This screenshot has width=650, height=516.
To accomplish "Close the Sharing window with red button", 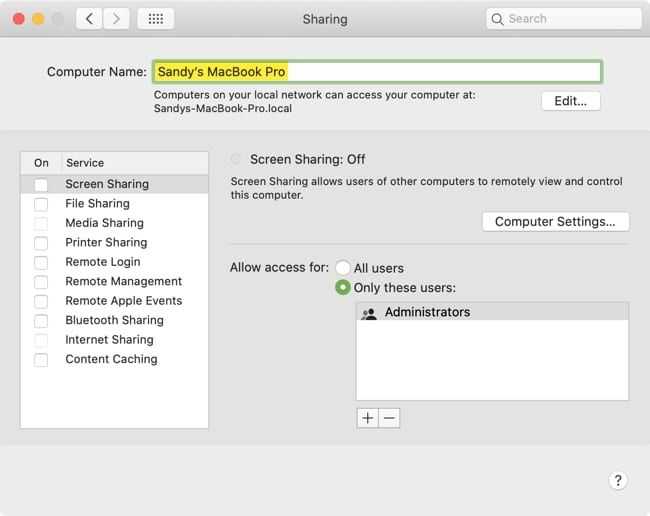I will [x=19, y=19].
